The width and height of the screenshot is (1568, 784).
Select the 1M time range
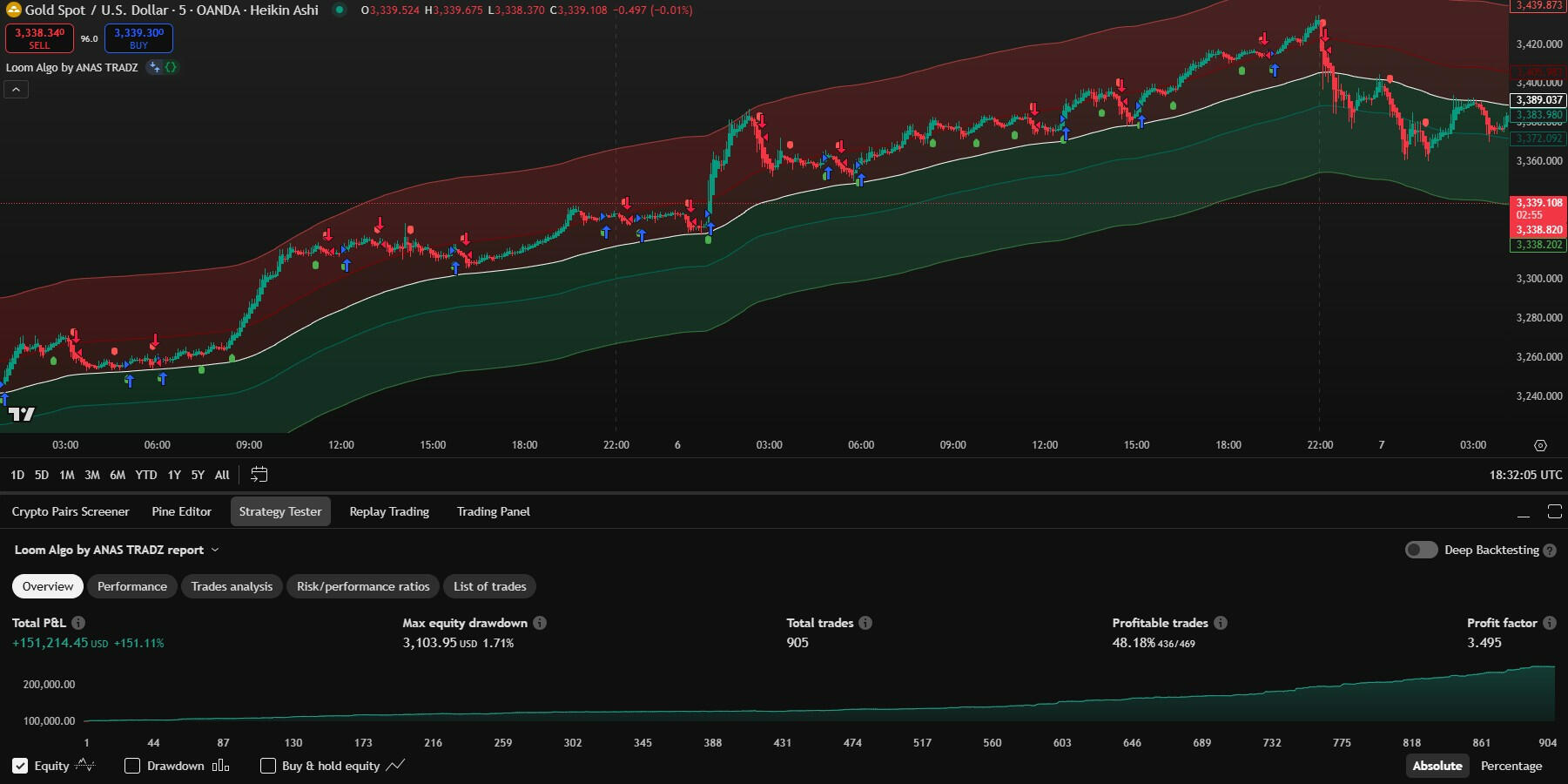coord(67,475)
